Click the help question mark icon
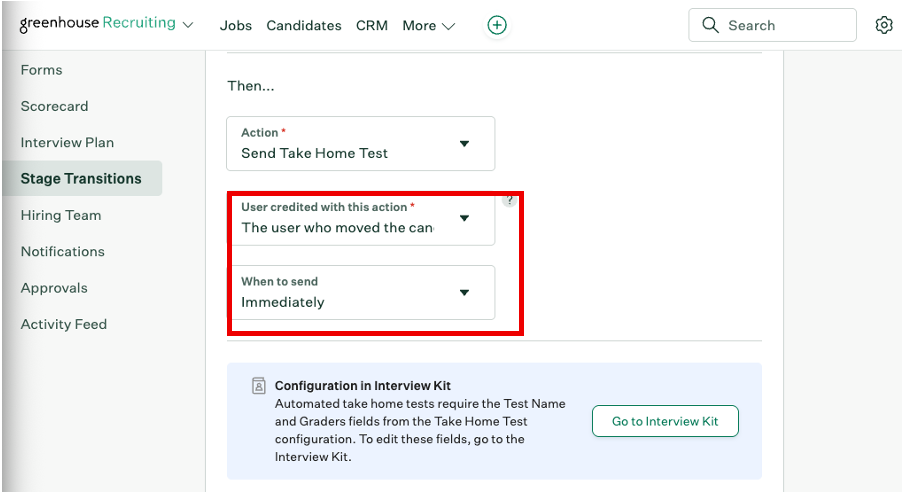Screen dimensions: 902x495 pos(510,199)
